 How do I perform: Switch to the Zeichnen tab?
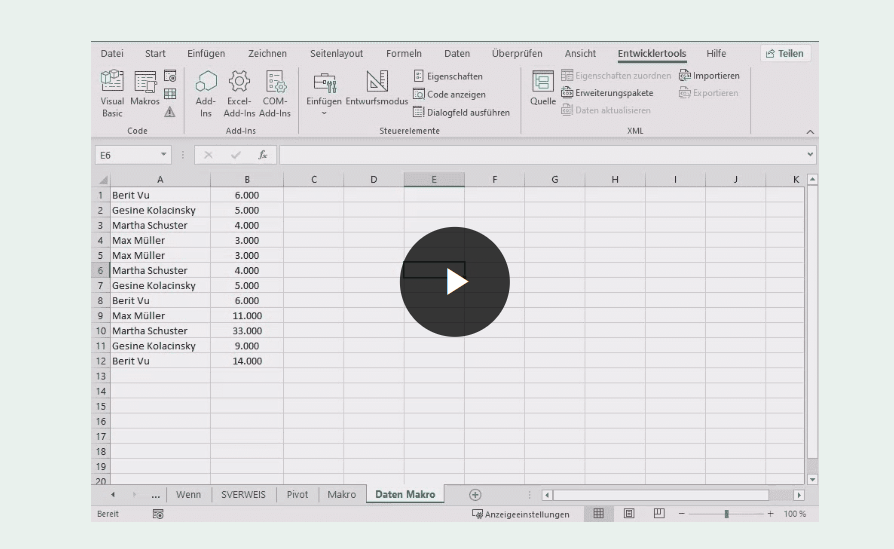[267, 54]
